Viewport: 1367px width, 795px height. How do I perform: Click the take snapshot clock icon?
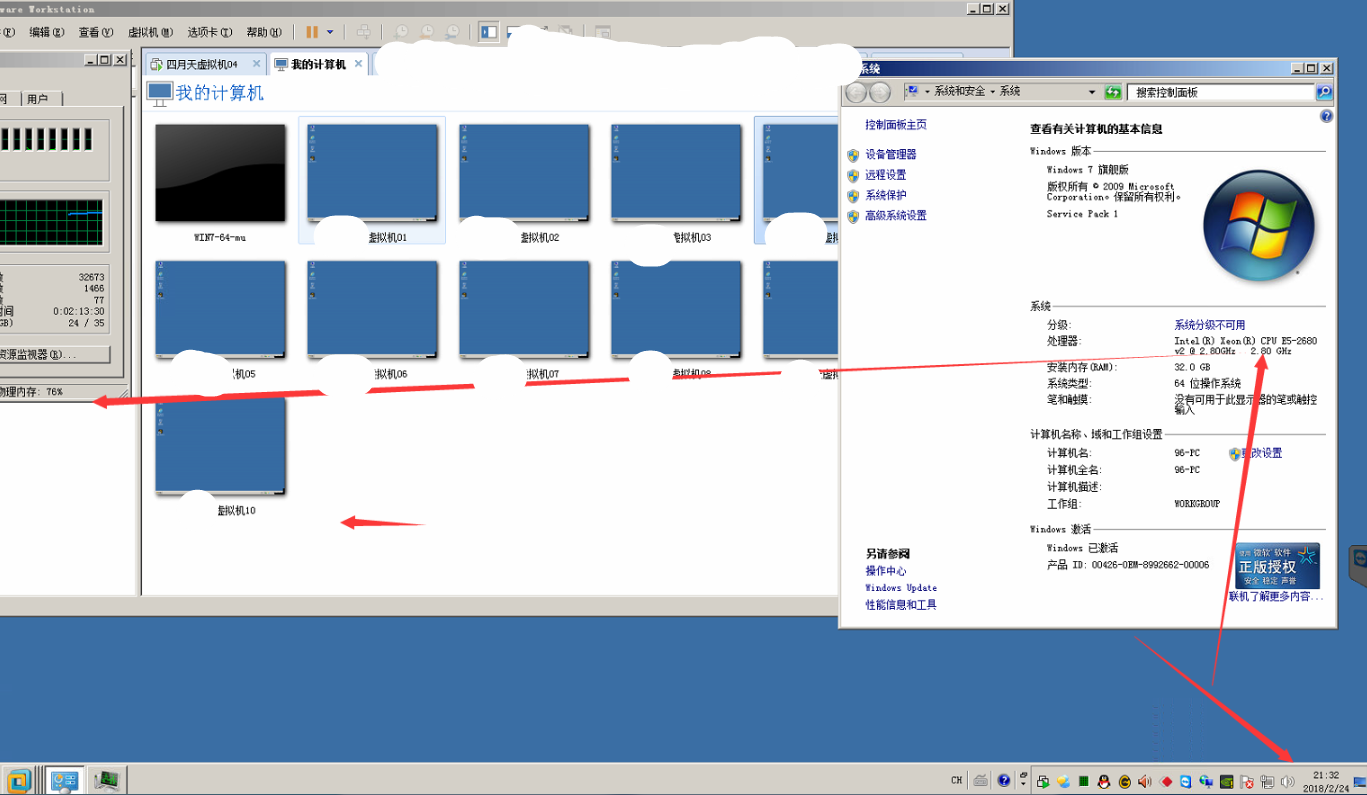coord(401,32)
